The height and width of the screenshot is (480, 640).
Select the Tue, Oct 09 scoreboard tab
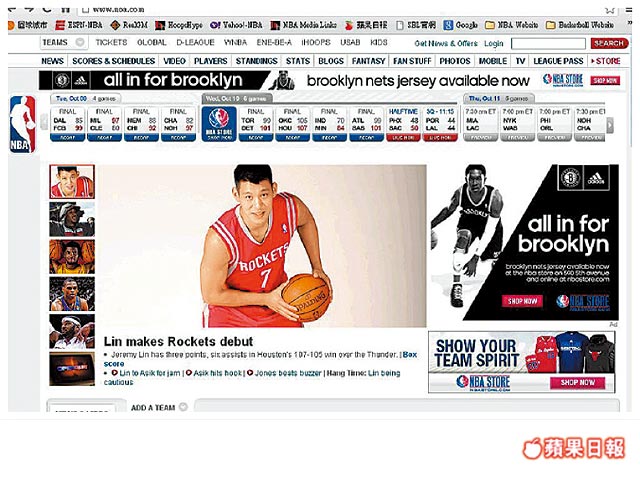tap(86, 99)
